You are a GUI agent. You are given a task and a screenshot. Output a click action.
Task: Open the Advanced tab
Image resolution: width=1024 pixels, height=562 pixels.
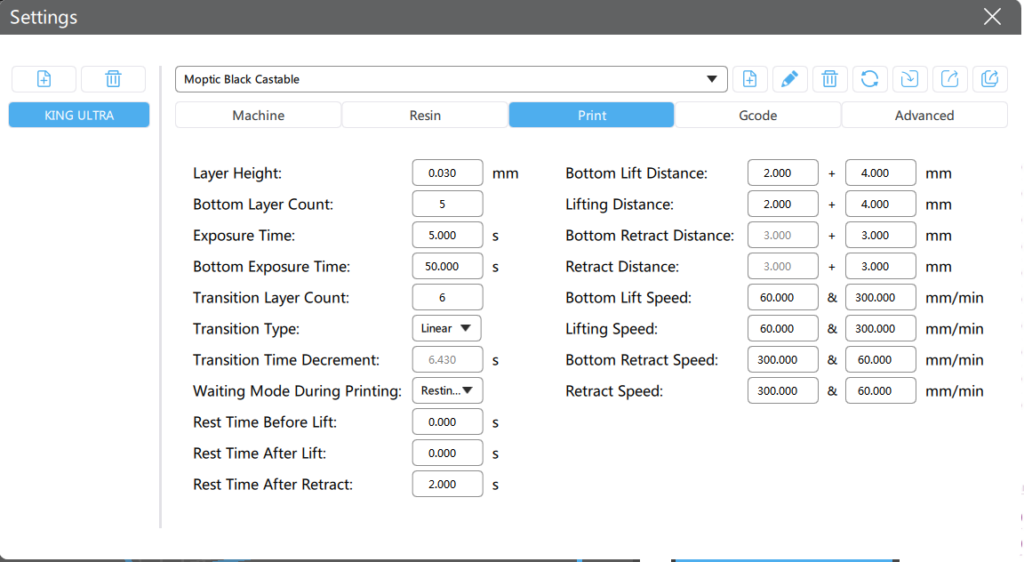[x=924, y=115]
